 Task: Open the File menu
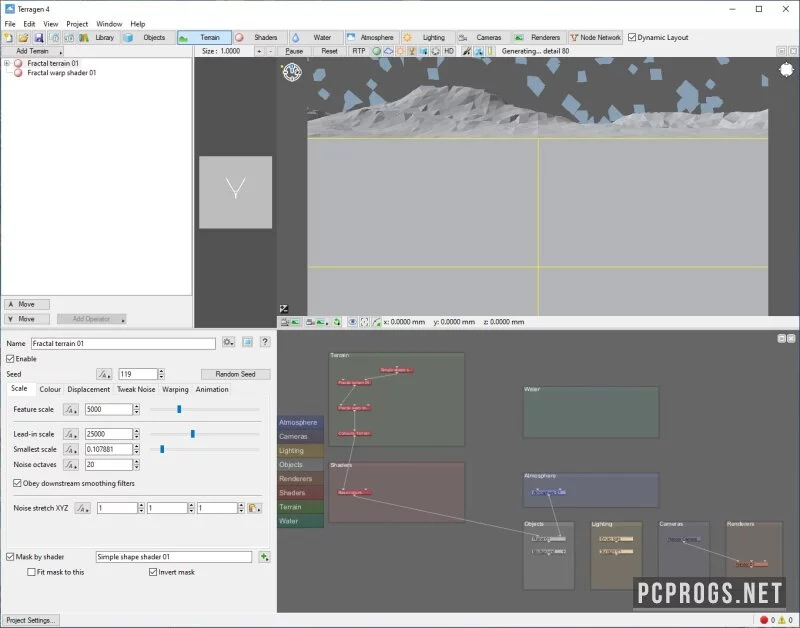[x=10, y=24]
